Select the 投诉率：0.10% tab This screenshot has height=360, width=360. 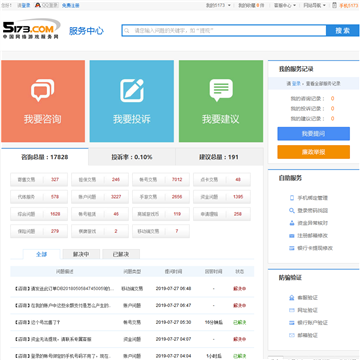coord(132,157)
